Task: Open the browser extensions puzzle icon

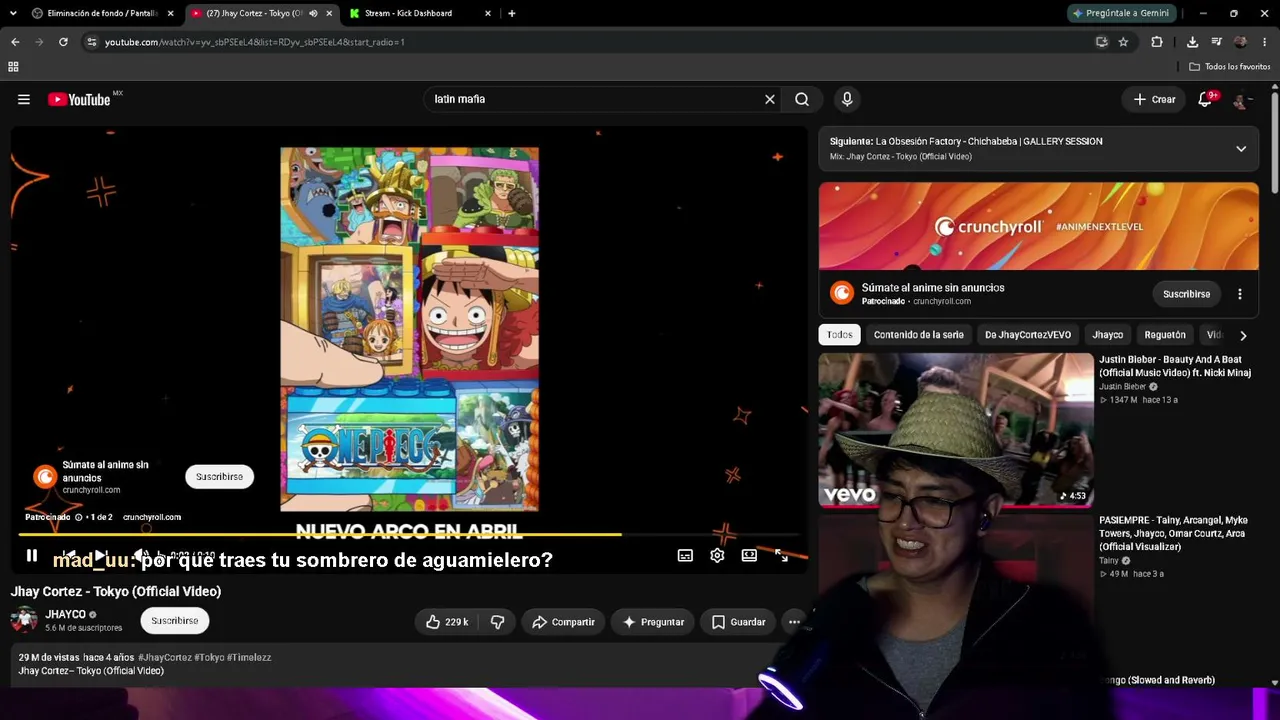Action: [1157, 42]
